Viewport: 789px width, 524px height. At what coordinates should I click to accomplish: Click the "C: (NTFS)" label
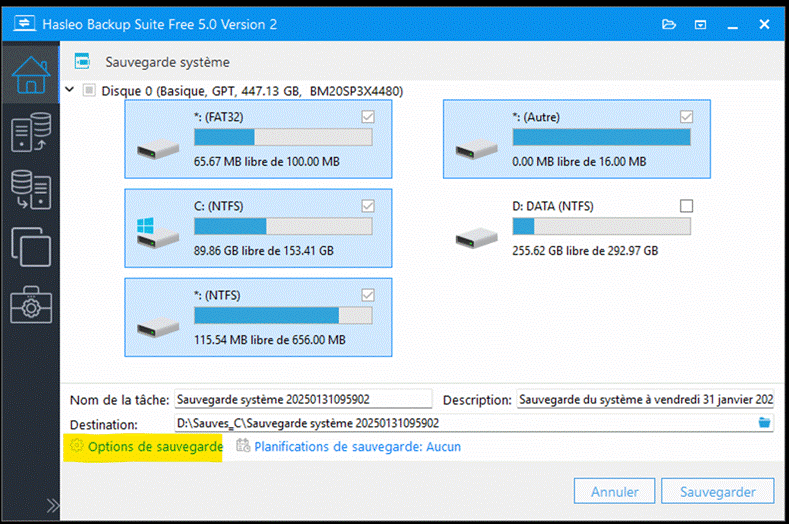coord(218,206)
